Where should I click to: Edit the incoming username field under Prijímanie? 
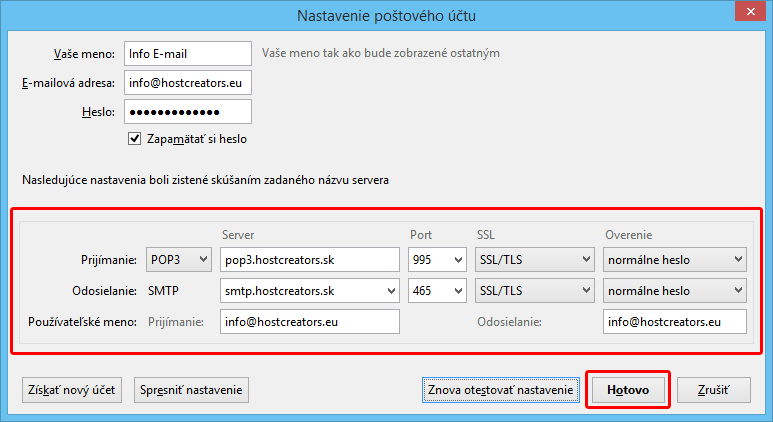[x=310, y=321]
